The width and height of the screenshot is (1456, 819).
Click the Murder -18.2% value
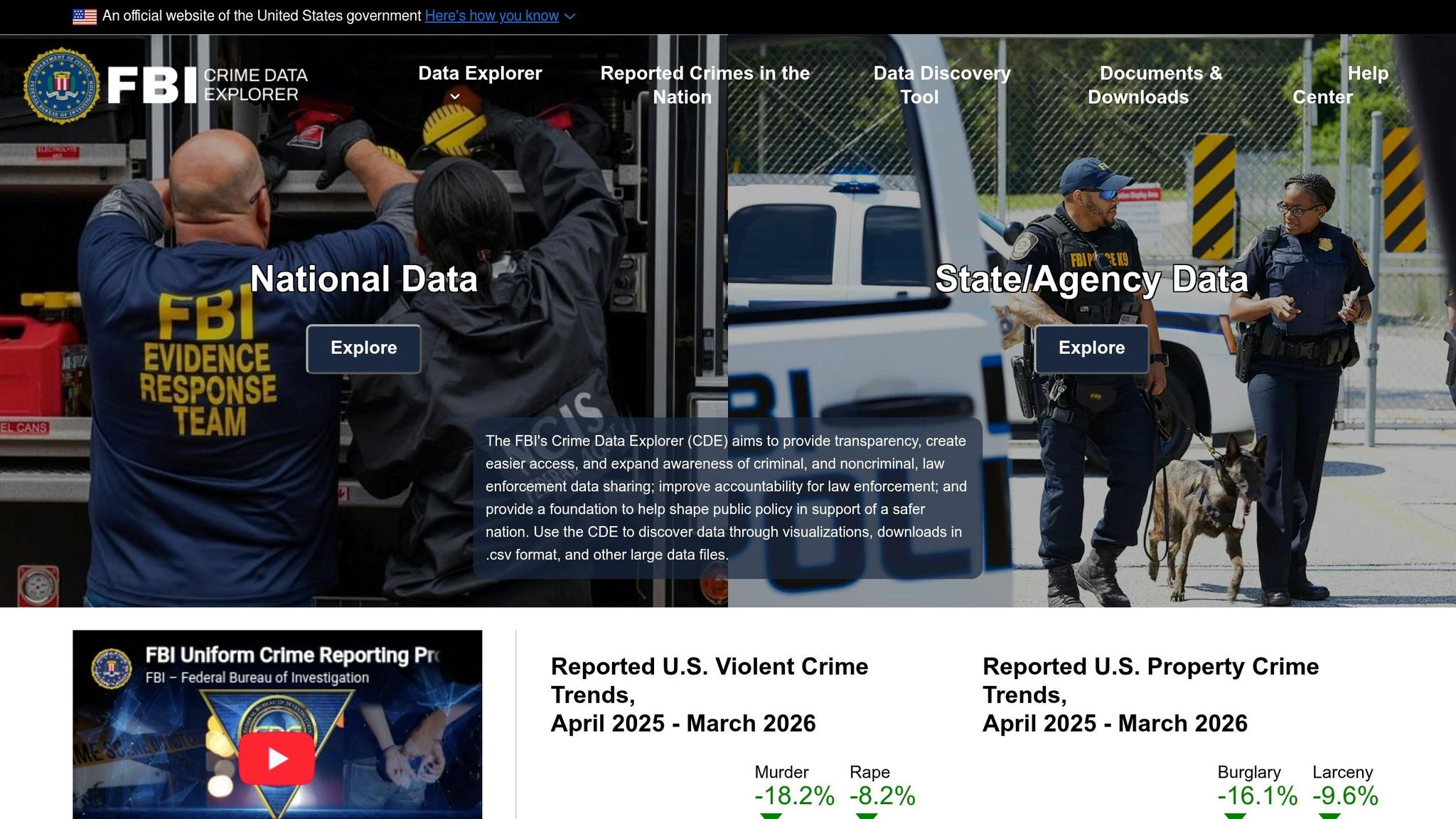tap(794, 796)
